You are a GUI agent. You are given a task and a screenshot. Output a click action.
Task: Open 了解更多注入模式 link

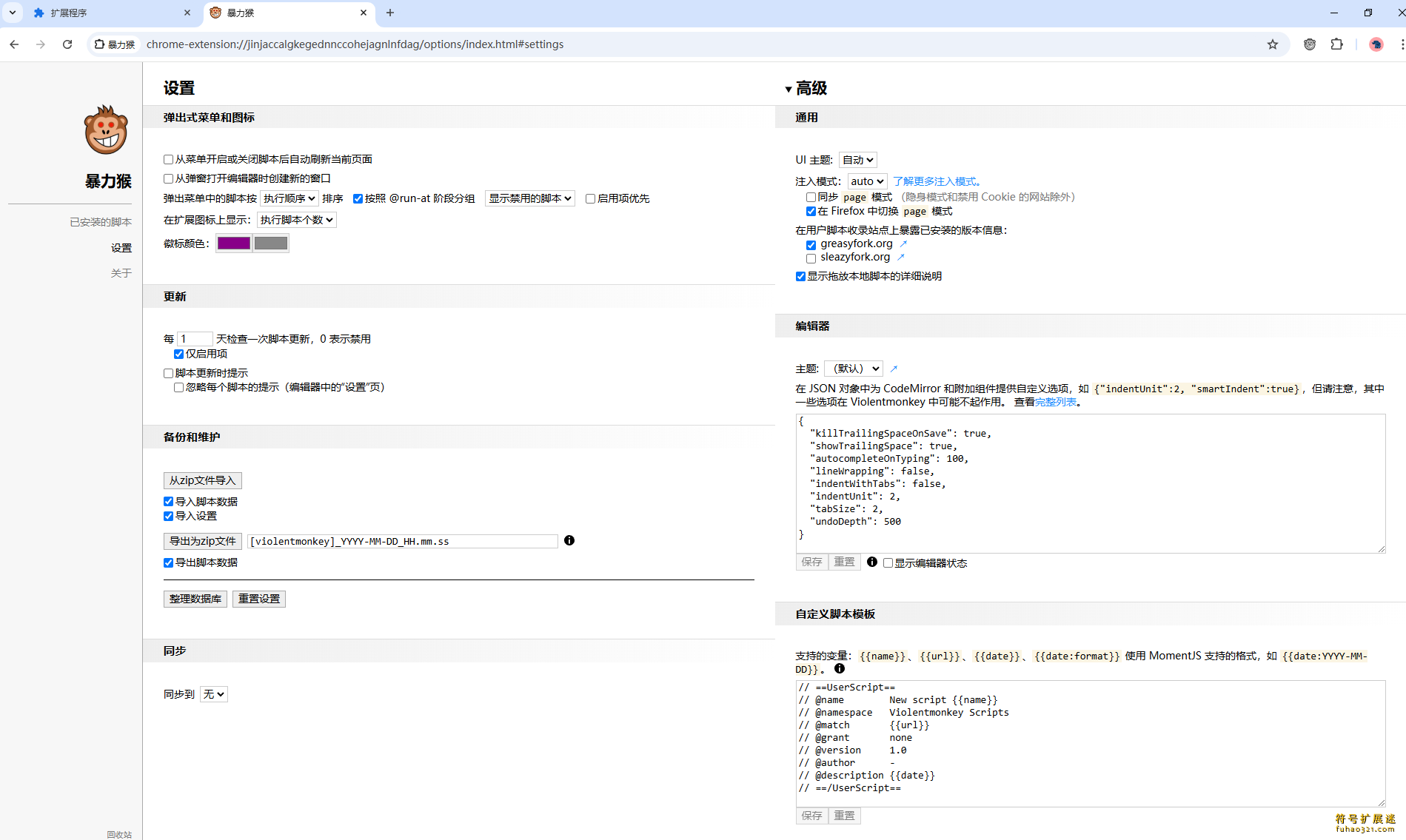(x=937, y=181)
